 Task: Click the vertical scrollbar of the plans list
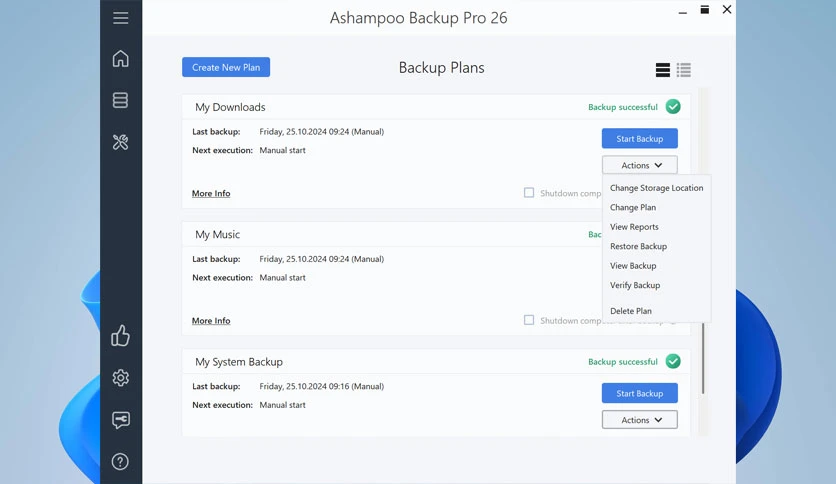point(703,358)
